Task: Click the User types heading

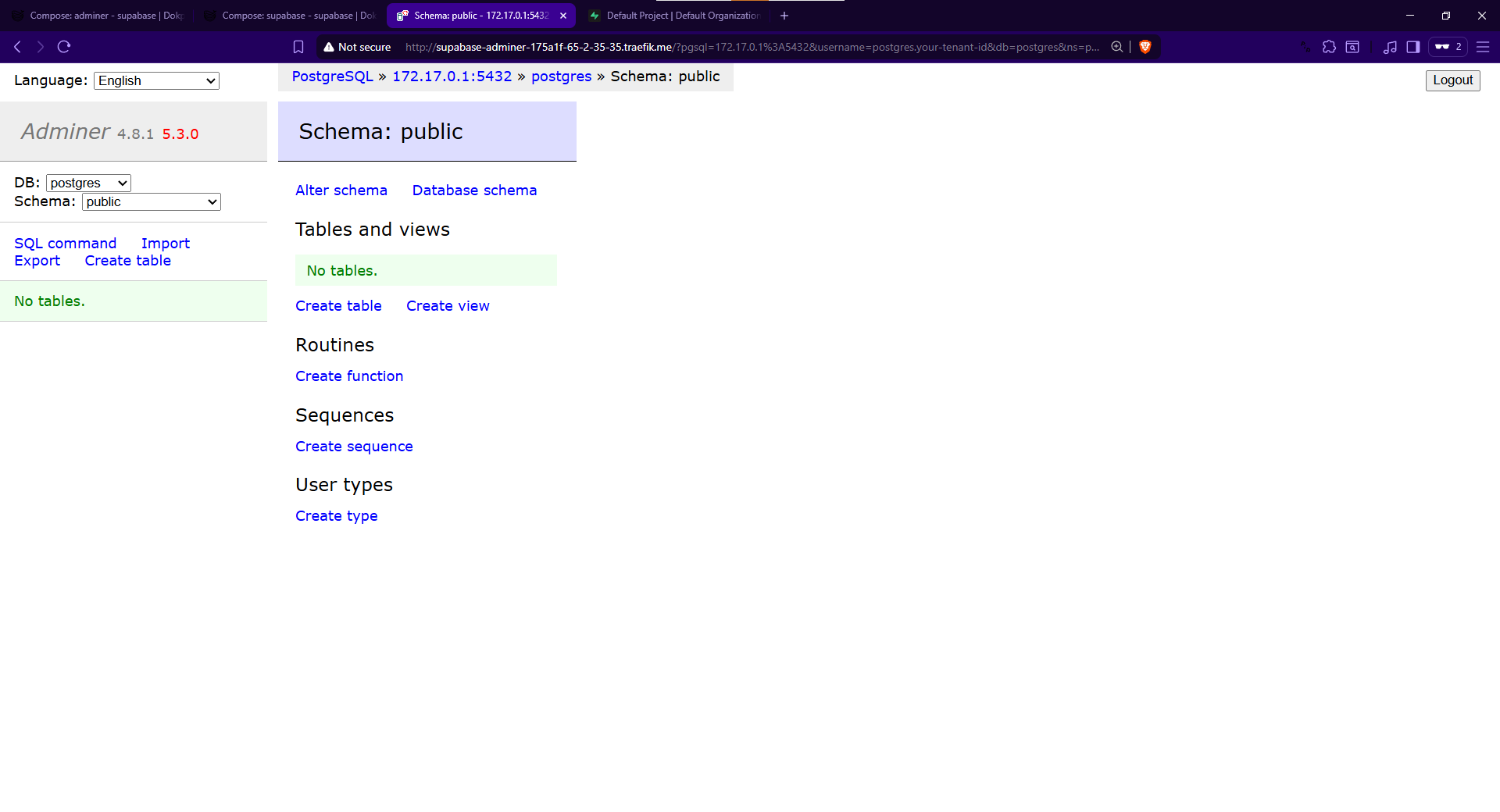Action: pyautogui.click(x=344, y=485)
